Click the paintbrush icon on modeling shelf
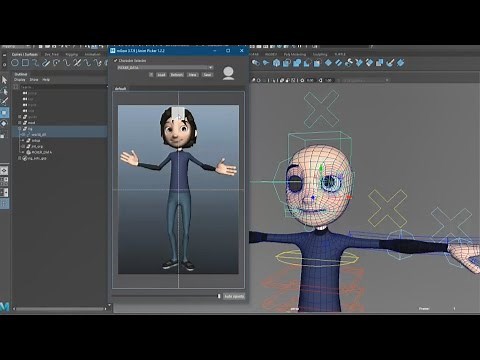The width and height of the screenshot is (480, 360). 390,63
